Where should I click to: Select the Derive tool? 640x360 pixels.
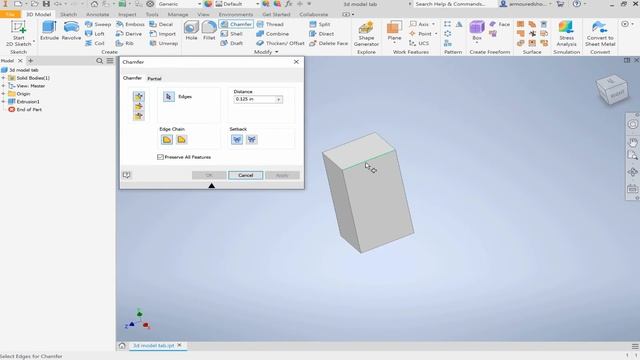[x=129, y=34]
